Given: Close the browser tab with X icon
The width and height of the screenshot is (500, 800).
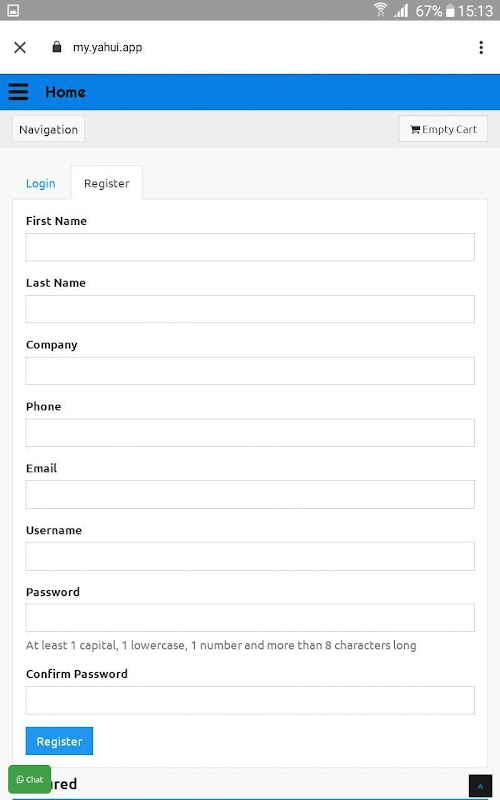Looking at the screenshot, I should tap(20, 47).
